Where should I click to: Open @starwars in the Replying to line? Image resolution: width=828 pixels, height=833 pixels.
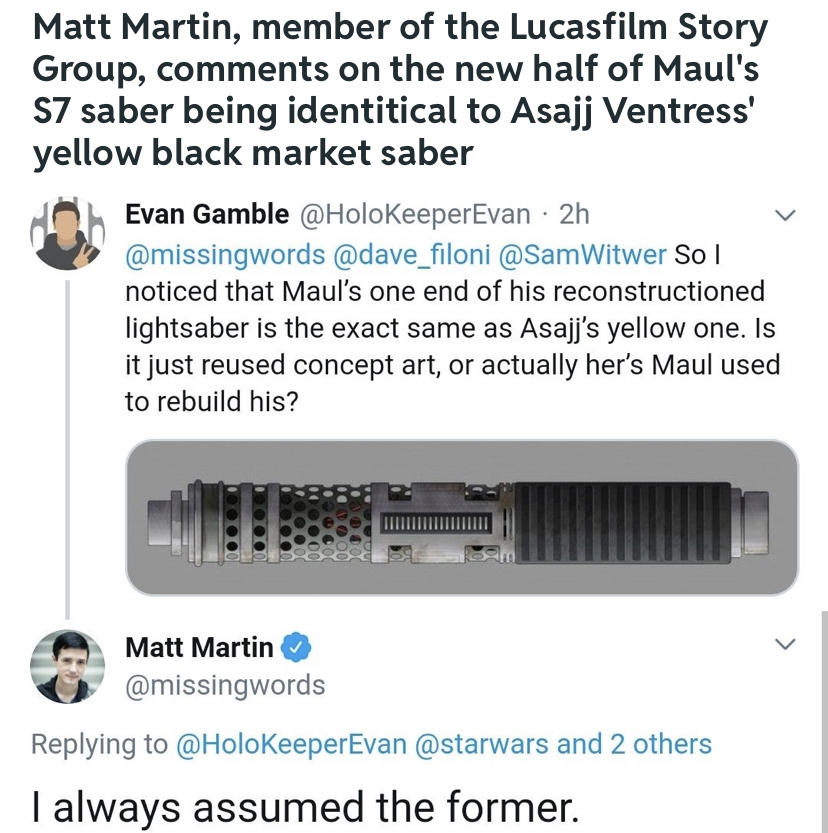481,744
